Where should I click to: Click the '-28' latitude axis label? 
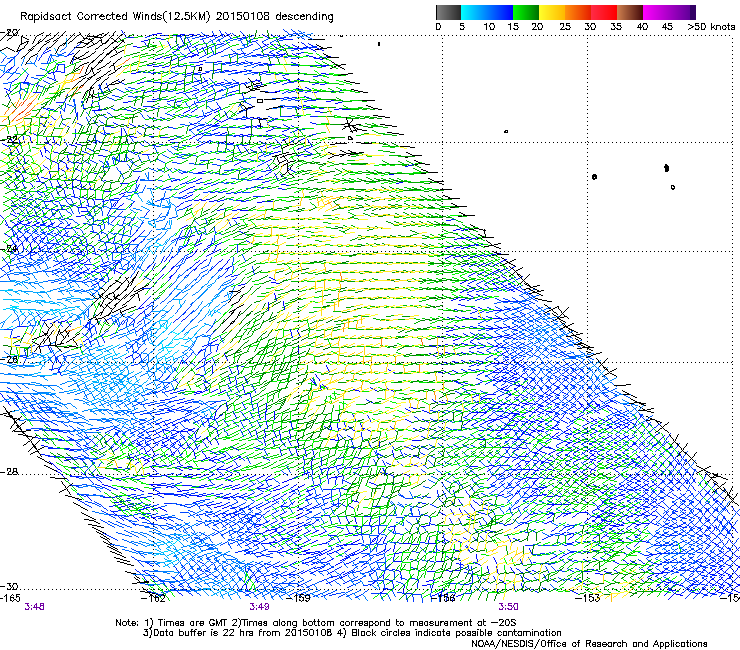tap(10, 472)
